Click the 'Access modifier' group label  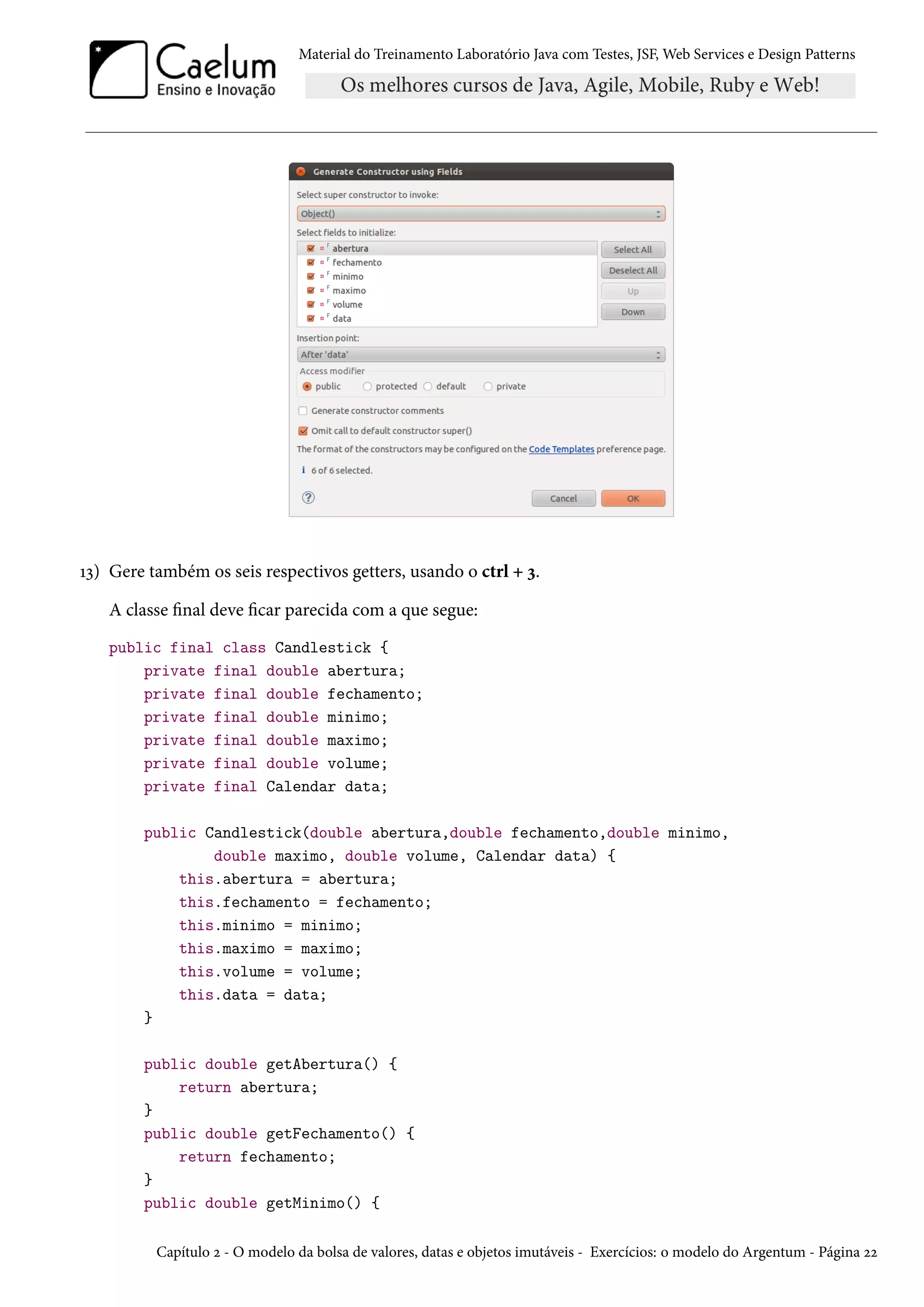tap(332, 371)
